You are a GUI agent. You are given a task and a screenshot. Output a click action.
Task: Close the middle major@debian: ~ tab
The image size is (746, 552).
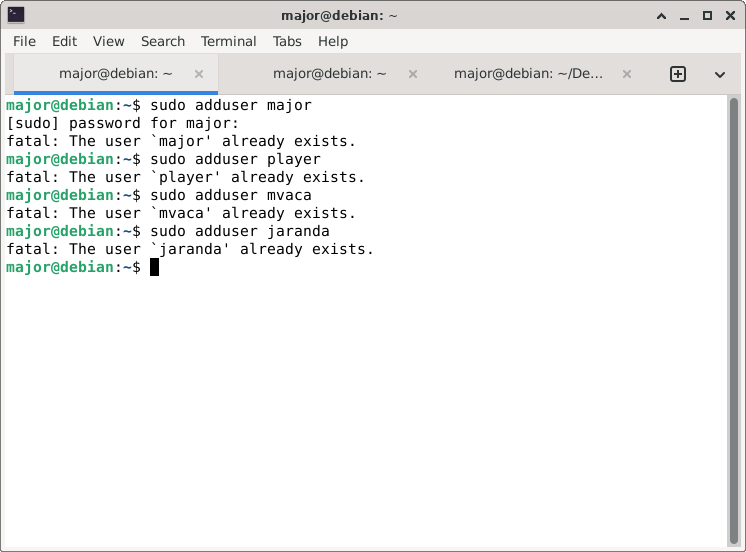pyautogui.click(x=413, y=74)
